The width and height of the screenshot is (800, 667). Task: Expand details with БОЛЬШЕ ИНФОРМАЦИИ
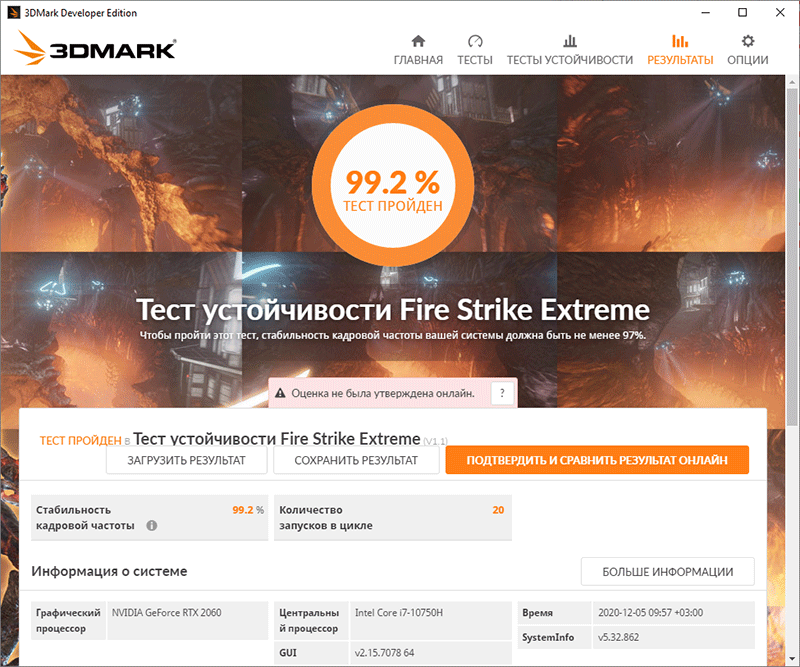point(667,572)
